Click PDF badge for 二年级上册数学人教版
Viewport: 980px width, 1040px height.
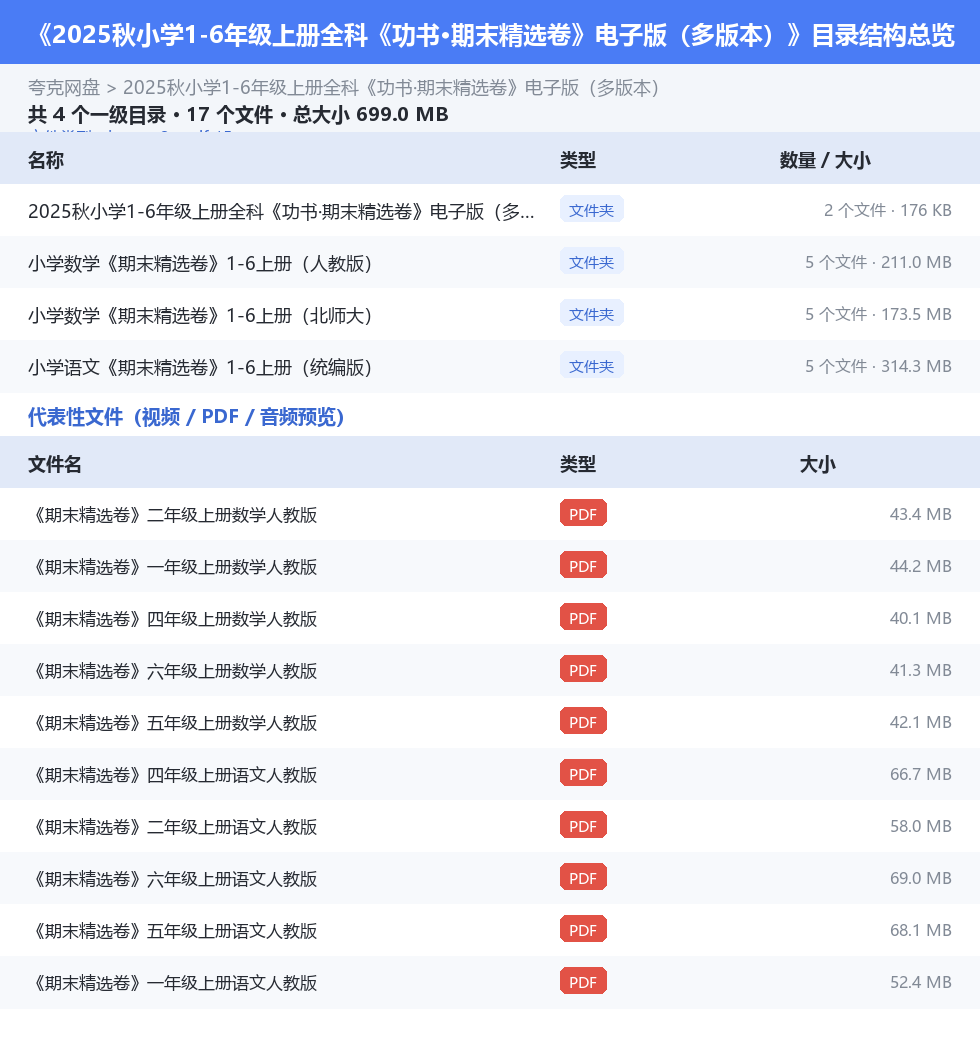point(583,513)
